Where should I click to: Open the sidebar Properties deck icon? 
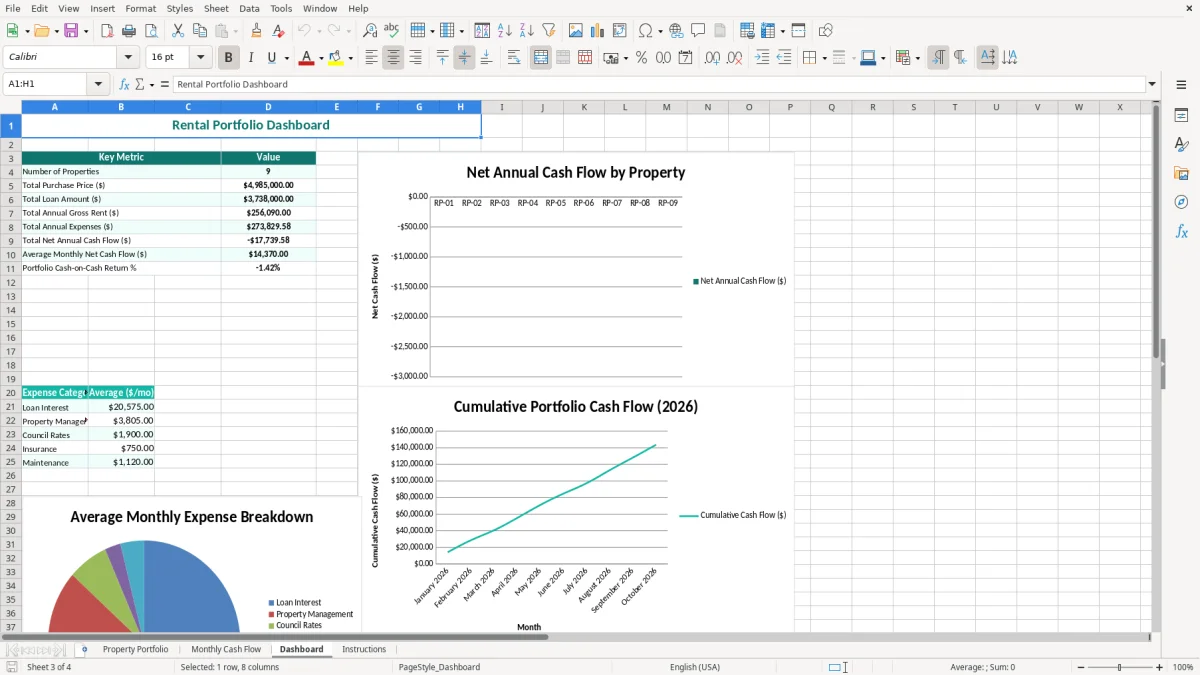[x=1181, y=115]
